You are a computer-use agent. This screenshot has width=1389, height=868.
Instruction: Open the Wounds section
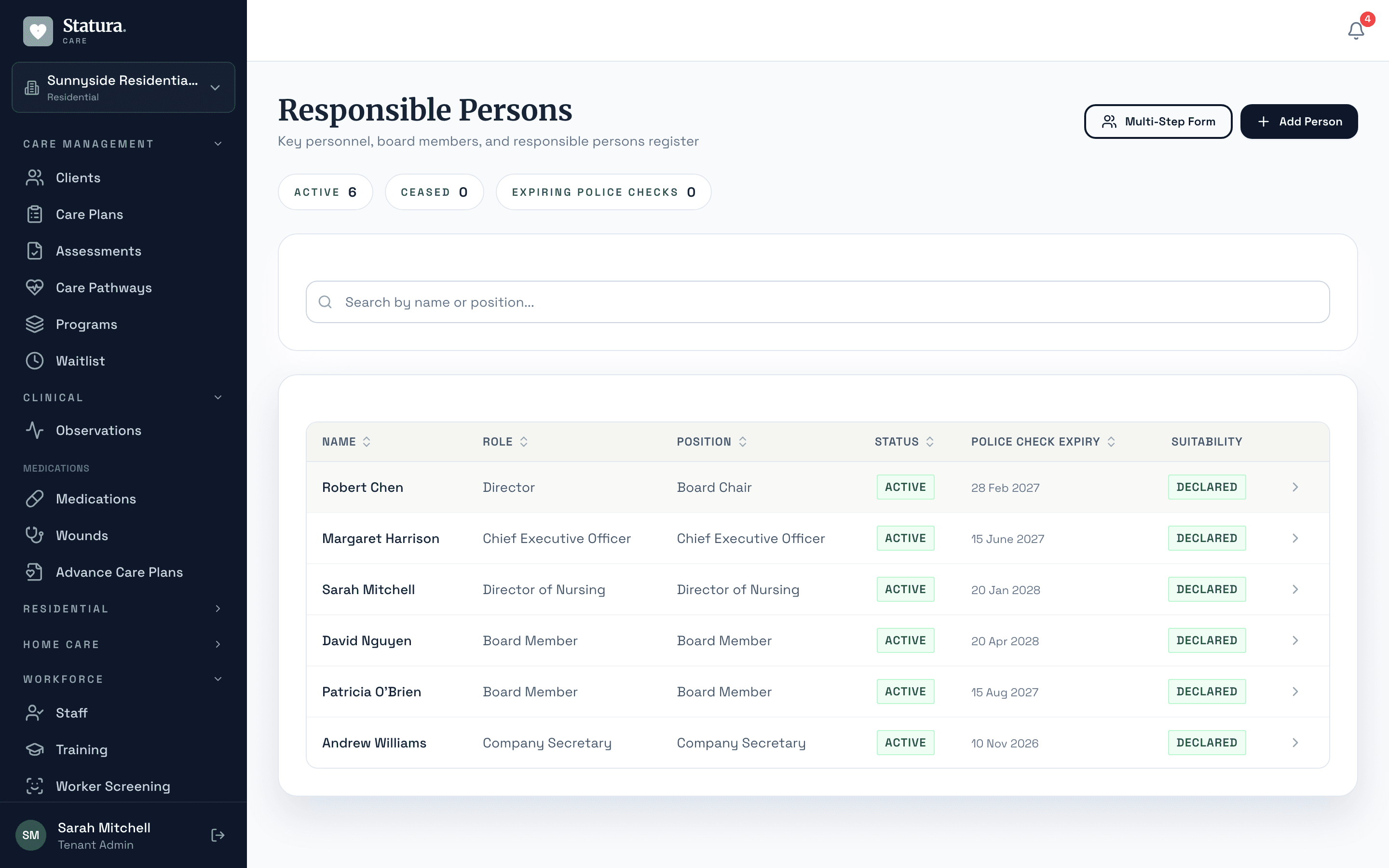pyautogui.click(x=82, y=535)
